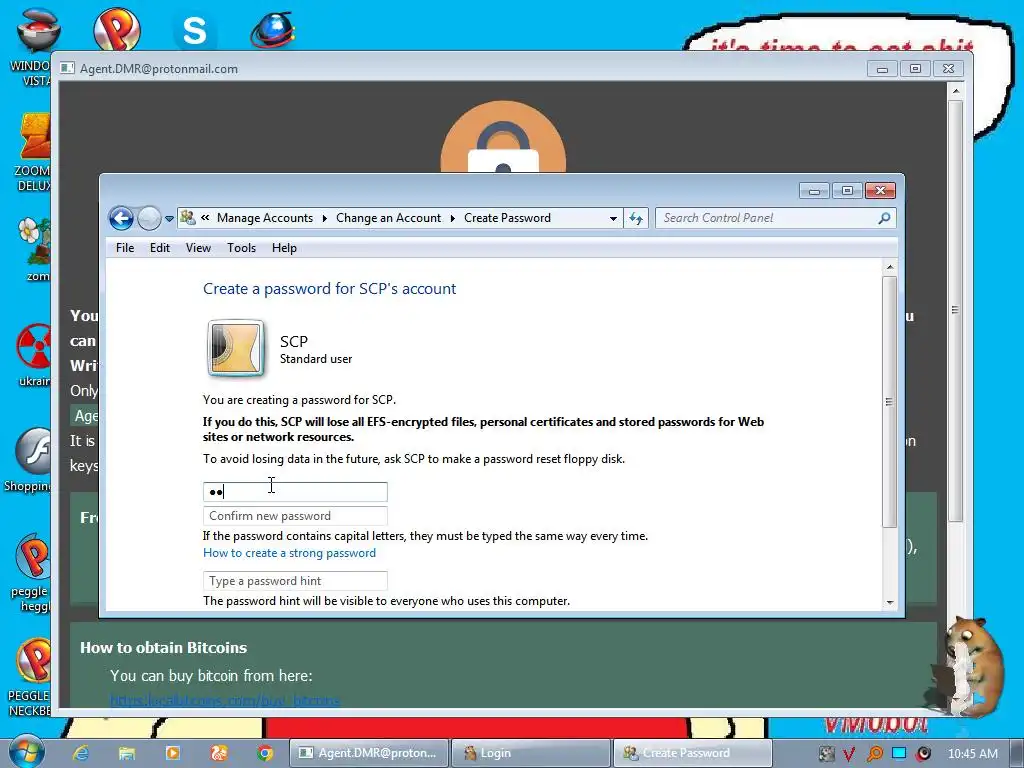Open How to create a strong password link

coord(289,553)
